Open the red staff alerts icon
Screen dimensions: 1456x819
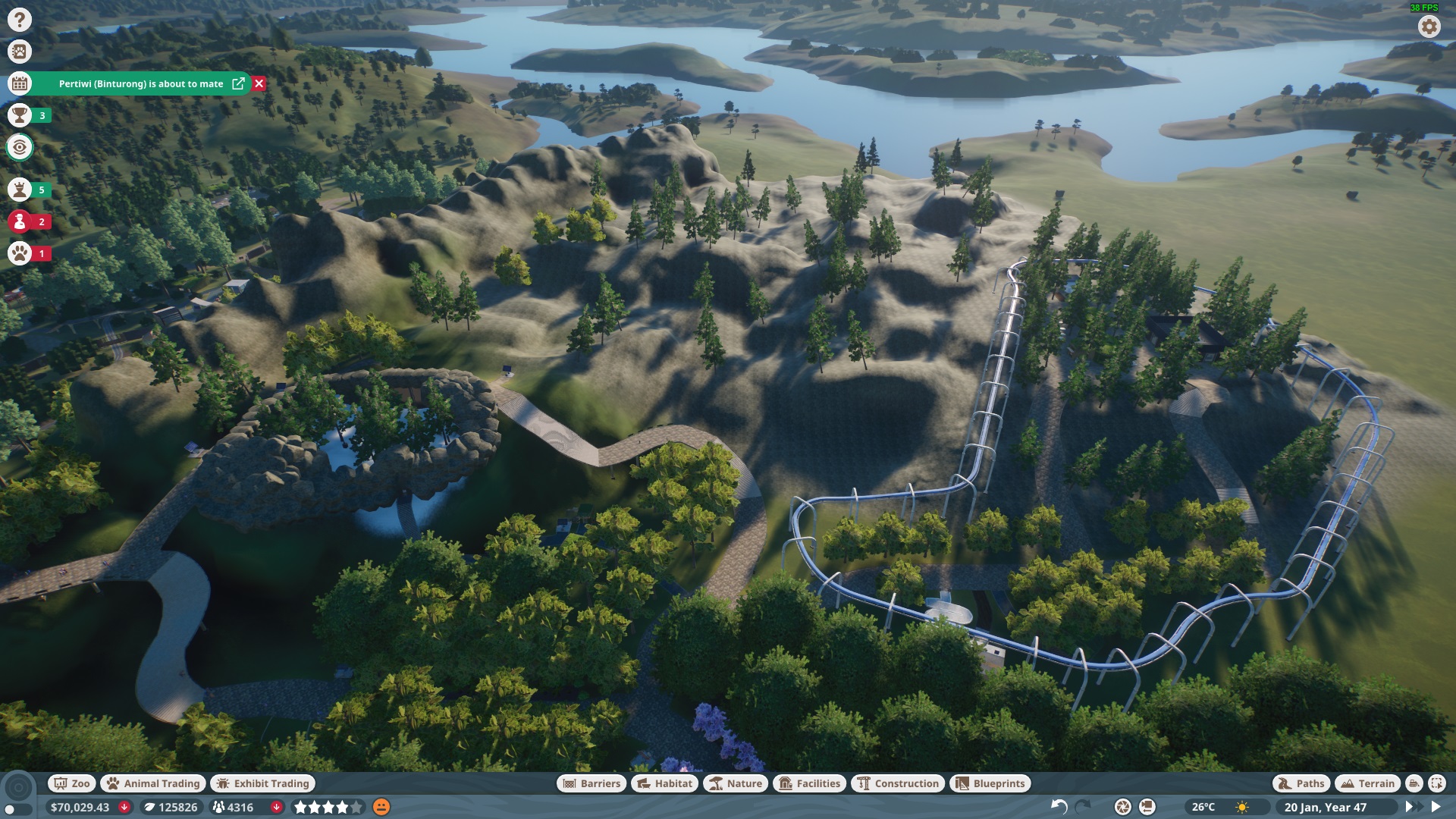[x=20, y=221]
